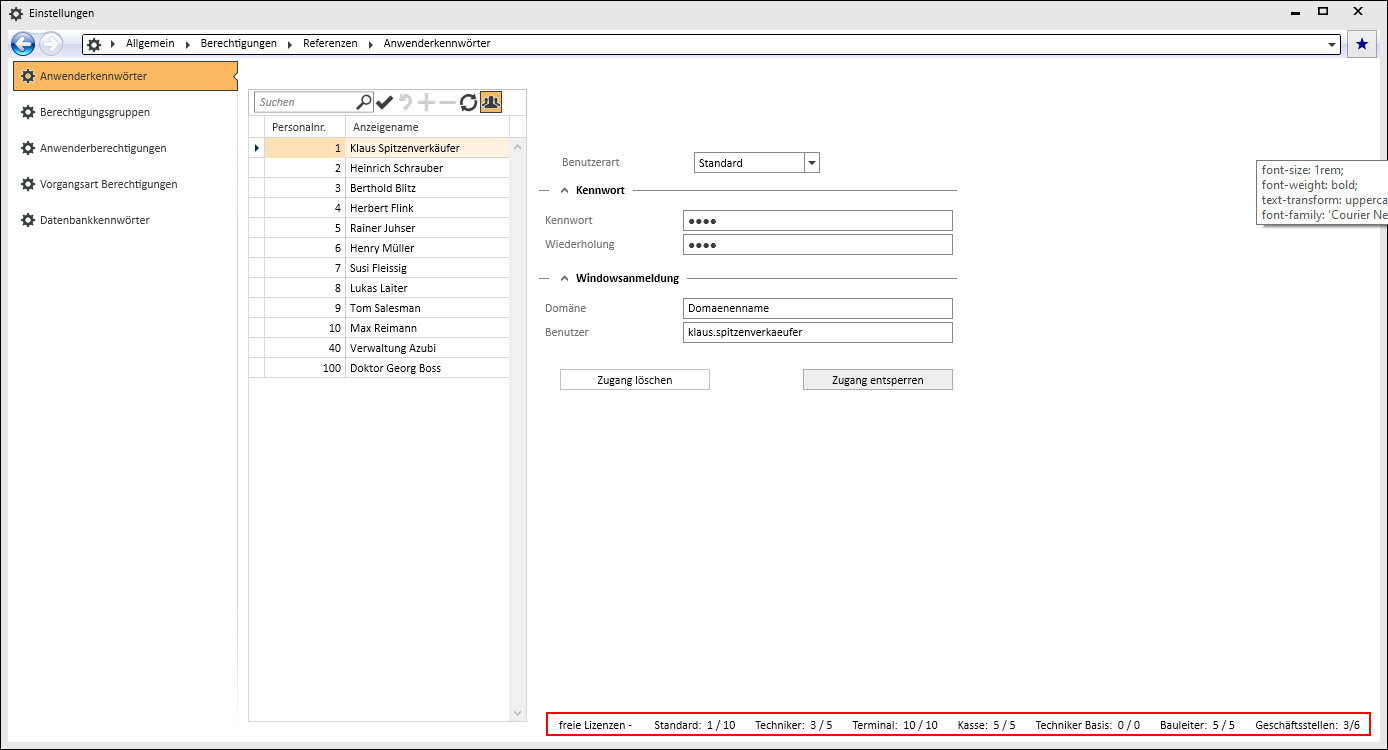Collapse the Kennwort section
1388x750 pixels.
(565, 190)
